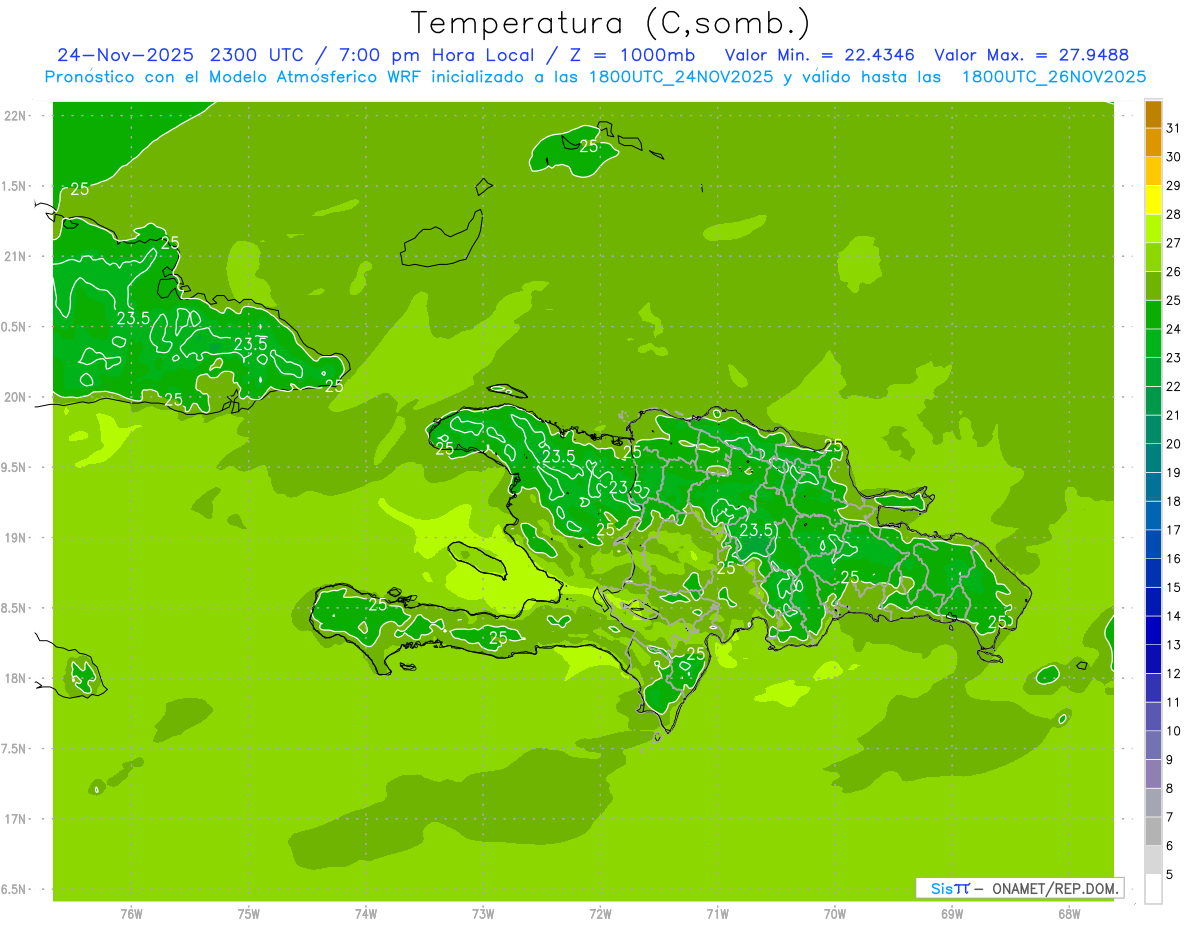Click the colorbar value 30
Screen dimensions: 1200x927
click(1174, 157)
